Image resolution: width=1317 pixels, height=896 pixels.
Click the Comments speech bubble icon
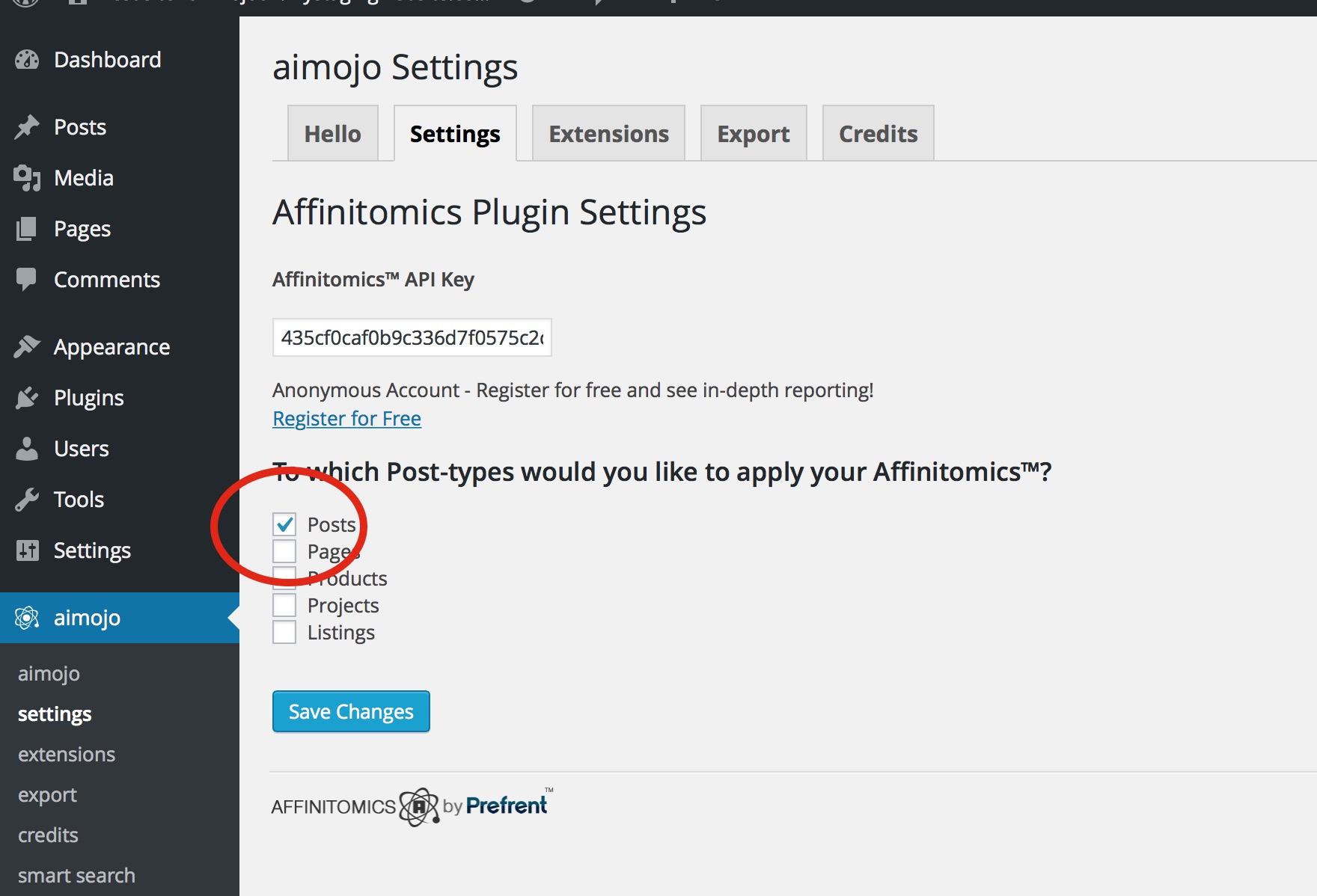point(27,280)
